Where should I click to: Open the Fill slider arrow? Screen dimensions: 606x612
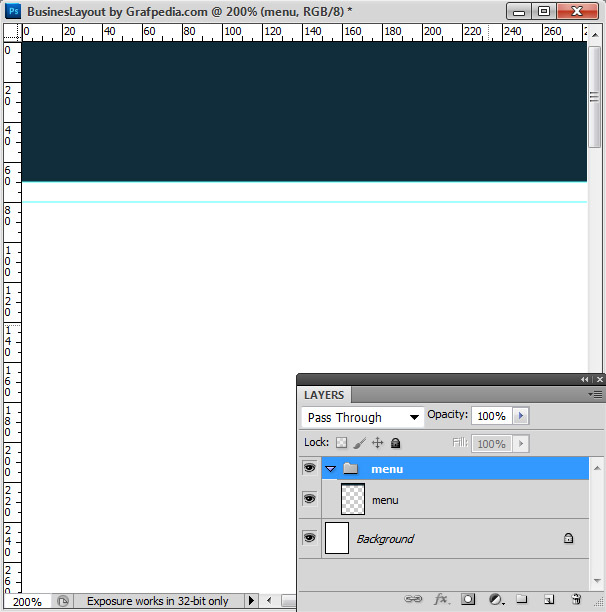[x=521, y=444]
